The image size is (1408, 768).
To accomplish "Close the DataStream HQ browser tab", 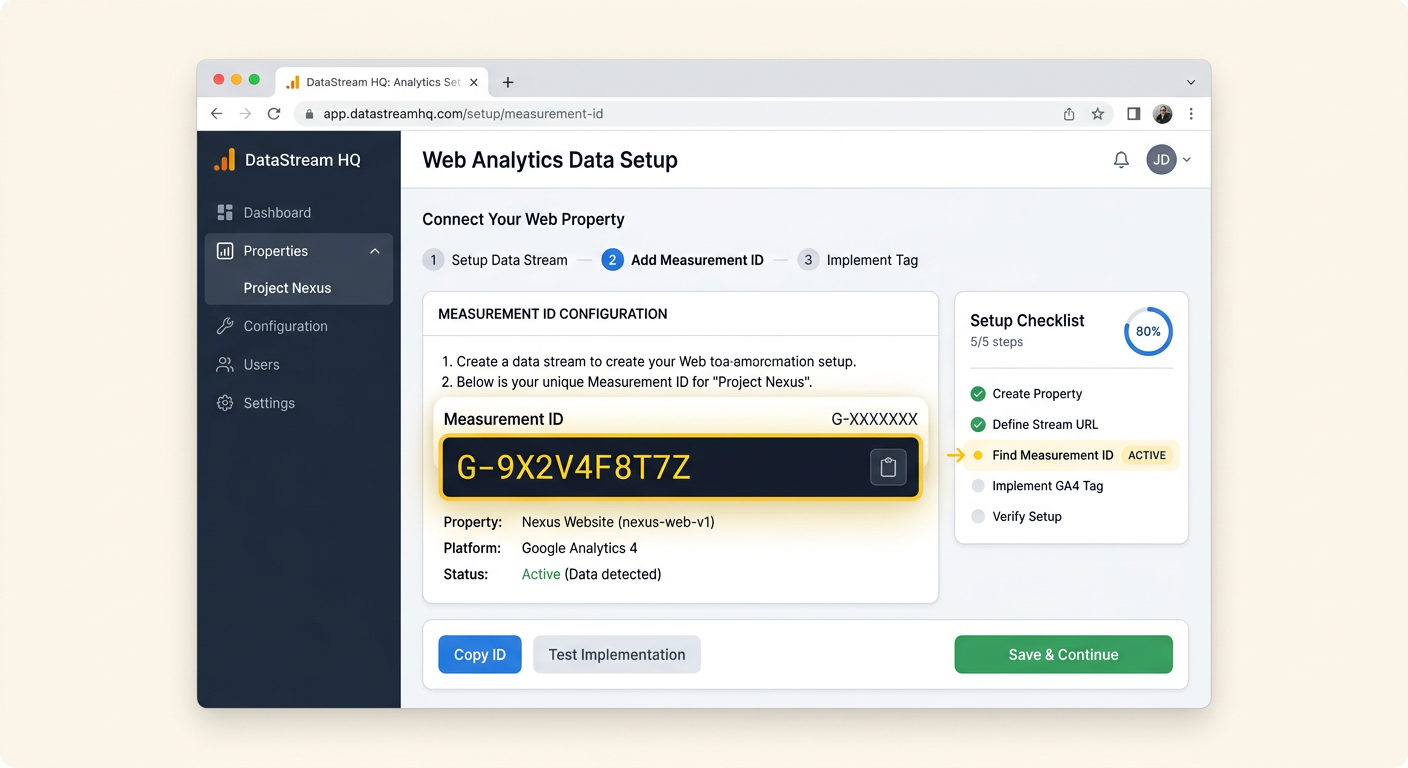I will pos(474,82).
